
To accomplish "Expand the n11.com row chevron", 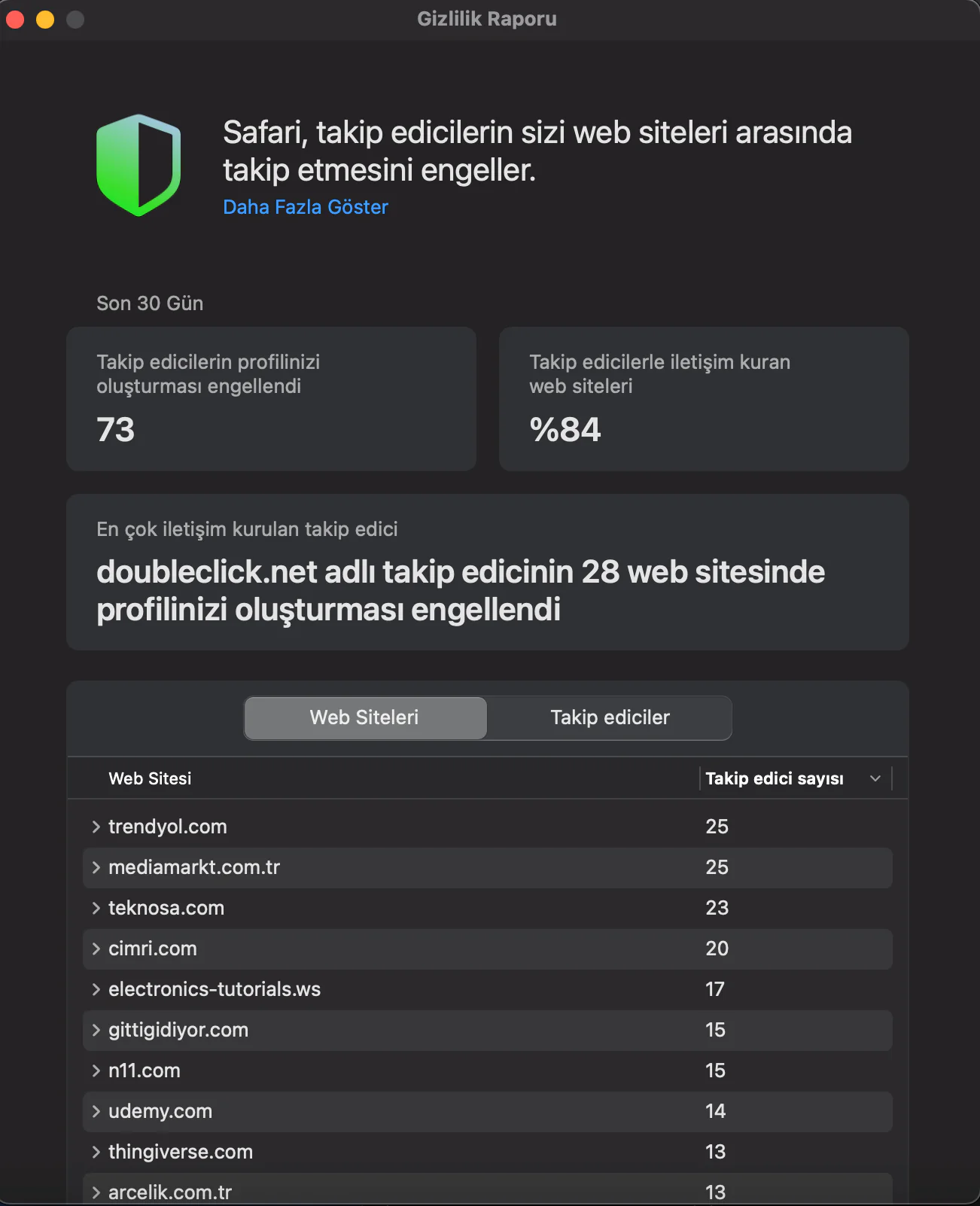I will pos(96,1070).
